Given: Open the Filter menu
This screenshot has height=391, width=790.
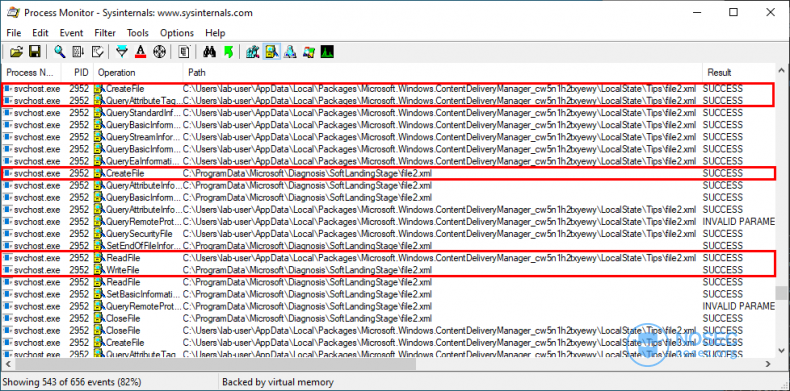Looking at the screenshot, I should click(x=105, y=33).
